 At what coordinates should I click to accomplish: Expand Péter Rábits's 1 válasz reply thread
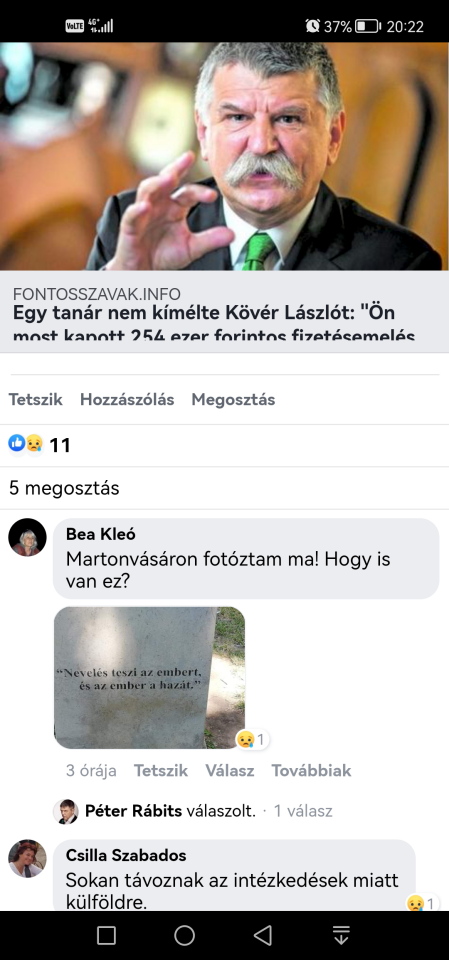(303, 811)
